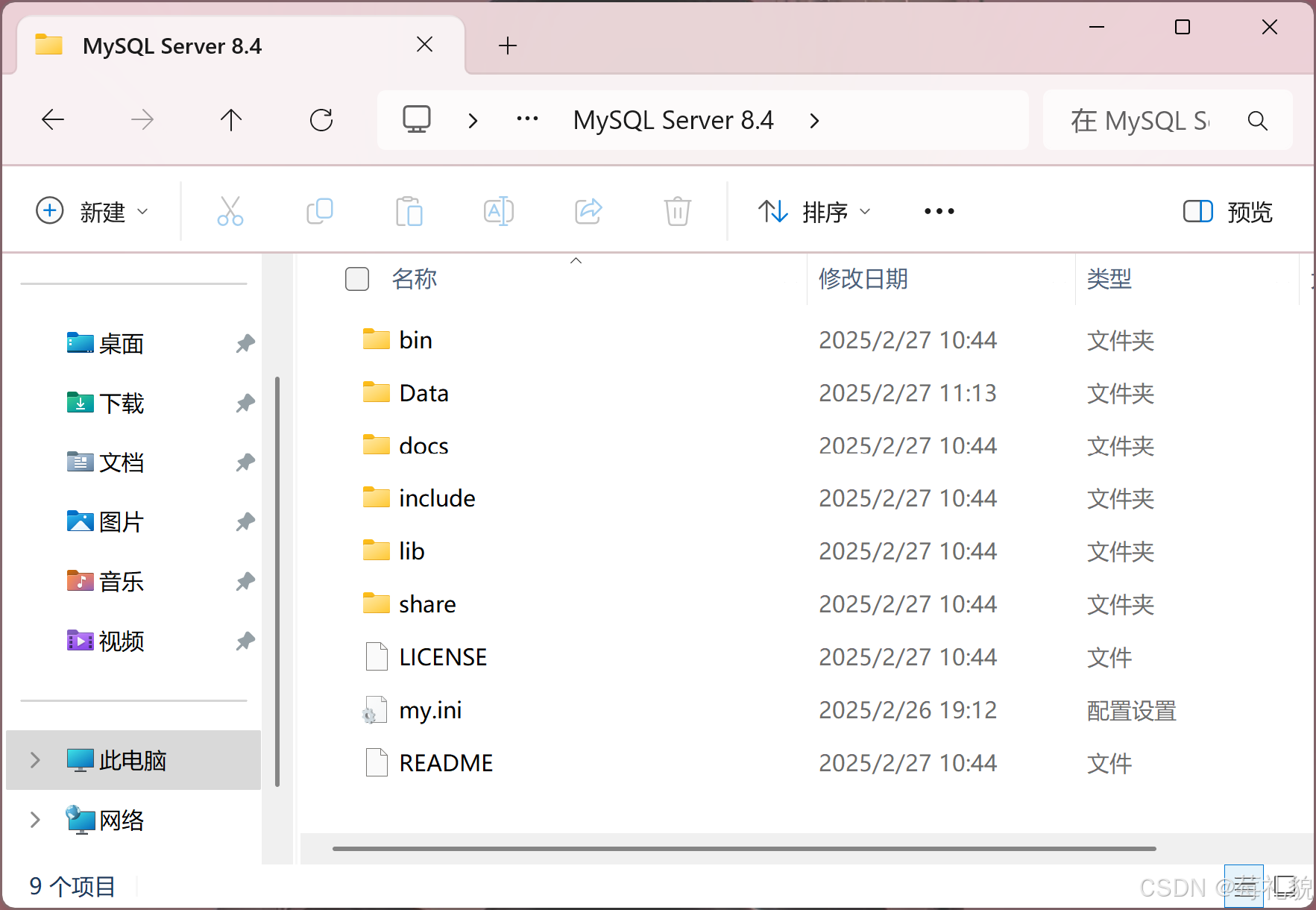Select the docs folder icon

click(x=377, y=445)
